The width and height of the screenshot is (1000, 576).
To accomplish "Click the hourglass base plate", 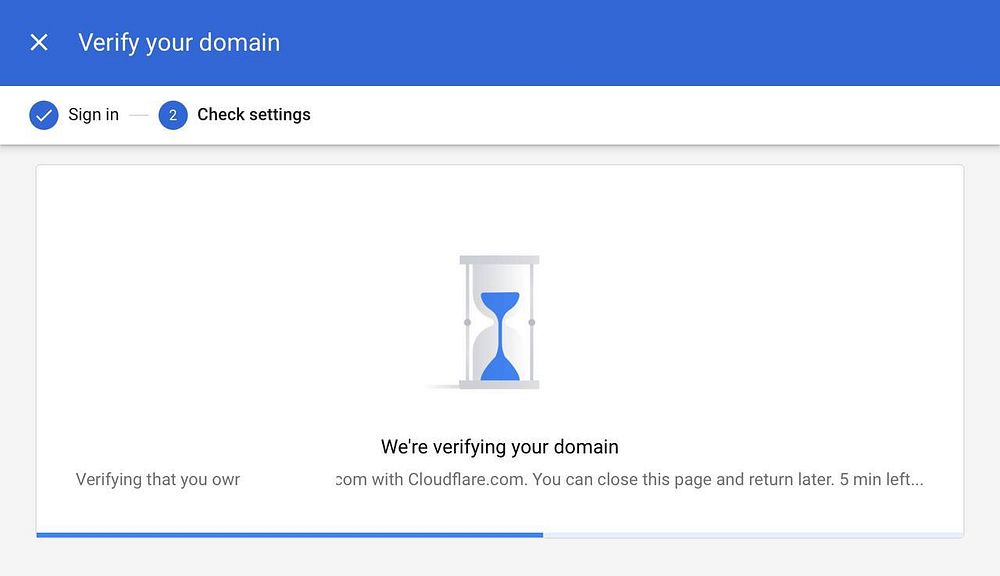I will [499, 384].
